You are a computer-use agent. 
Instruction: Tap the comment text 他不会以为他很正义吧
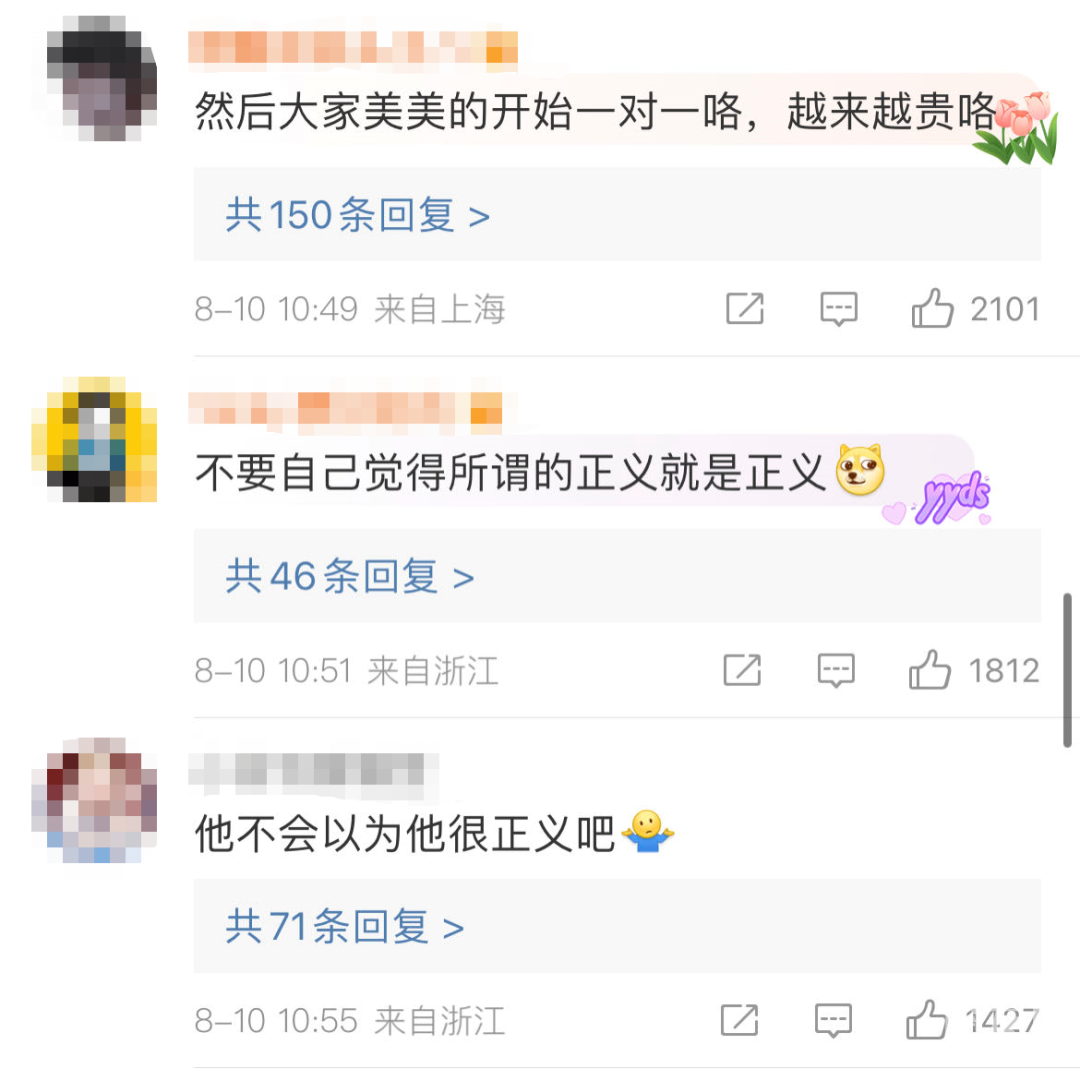404,833
